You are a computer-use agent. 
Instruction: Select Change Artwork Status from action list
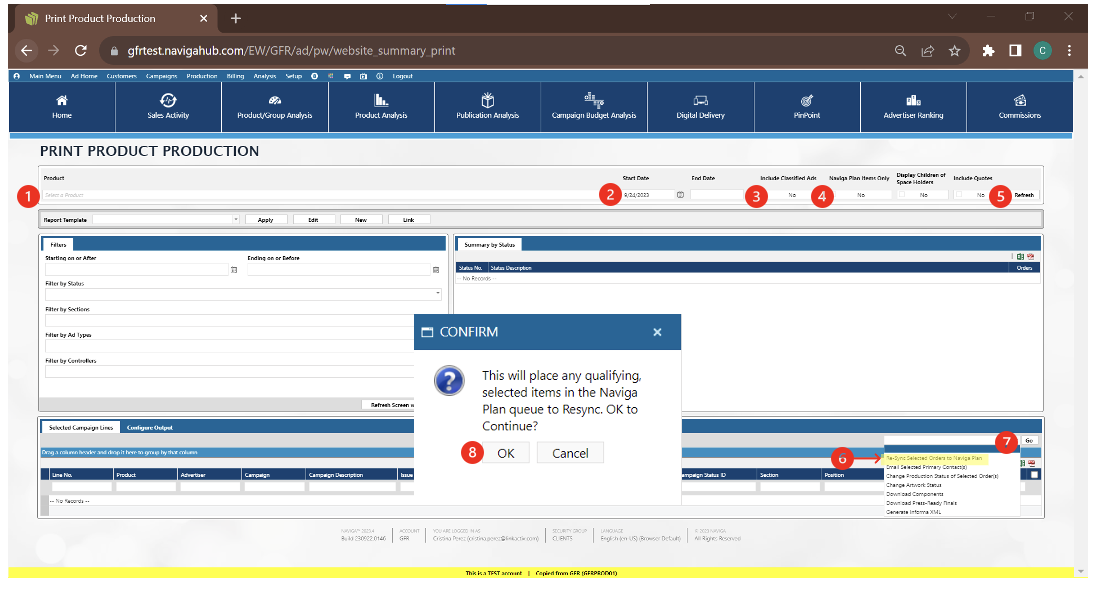[x=913, y=485]
